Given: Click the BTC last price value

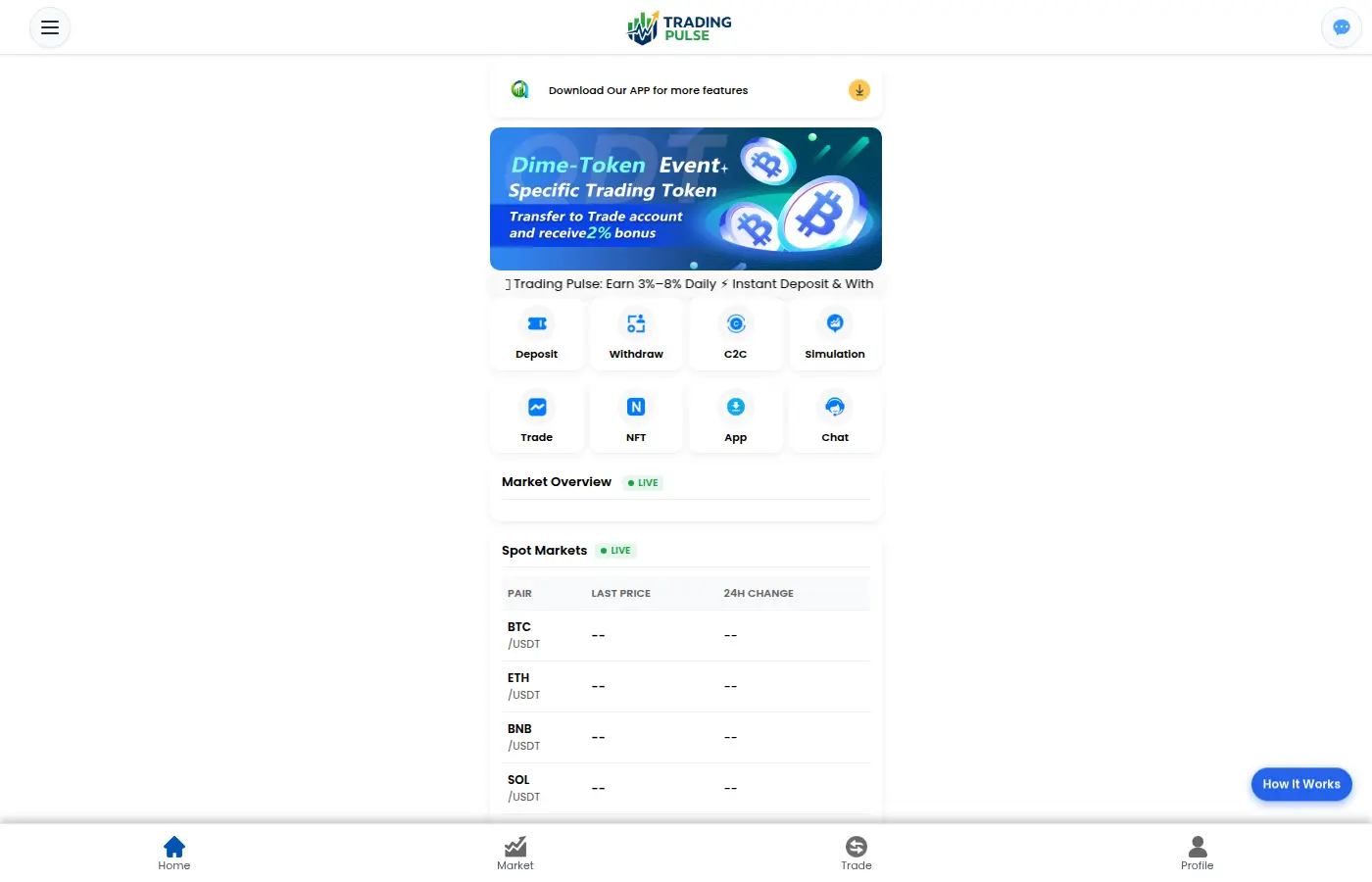Looking at the screenshot, I should (599, 636).
